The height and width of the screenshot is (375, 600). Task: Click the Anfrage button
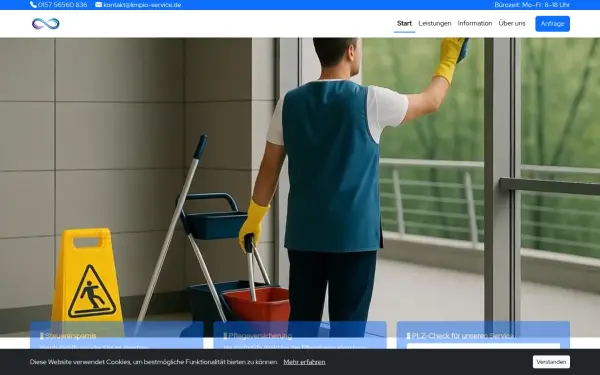pyautogui.click(x=552, y=24)
